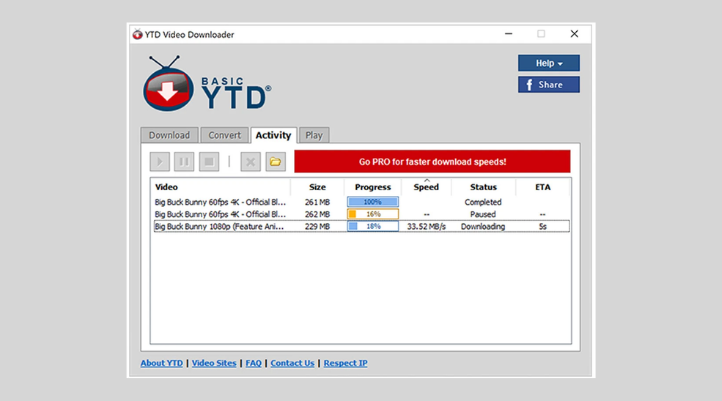This screenshot has height=401, width=722.
Task: Click the 262 MB size cell
Action: [317, 214]
